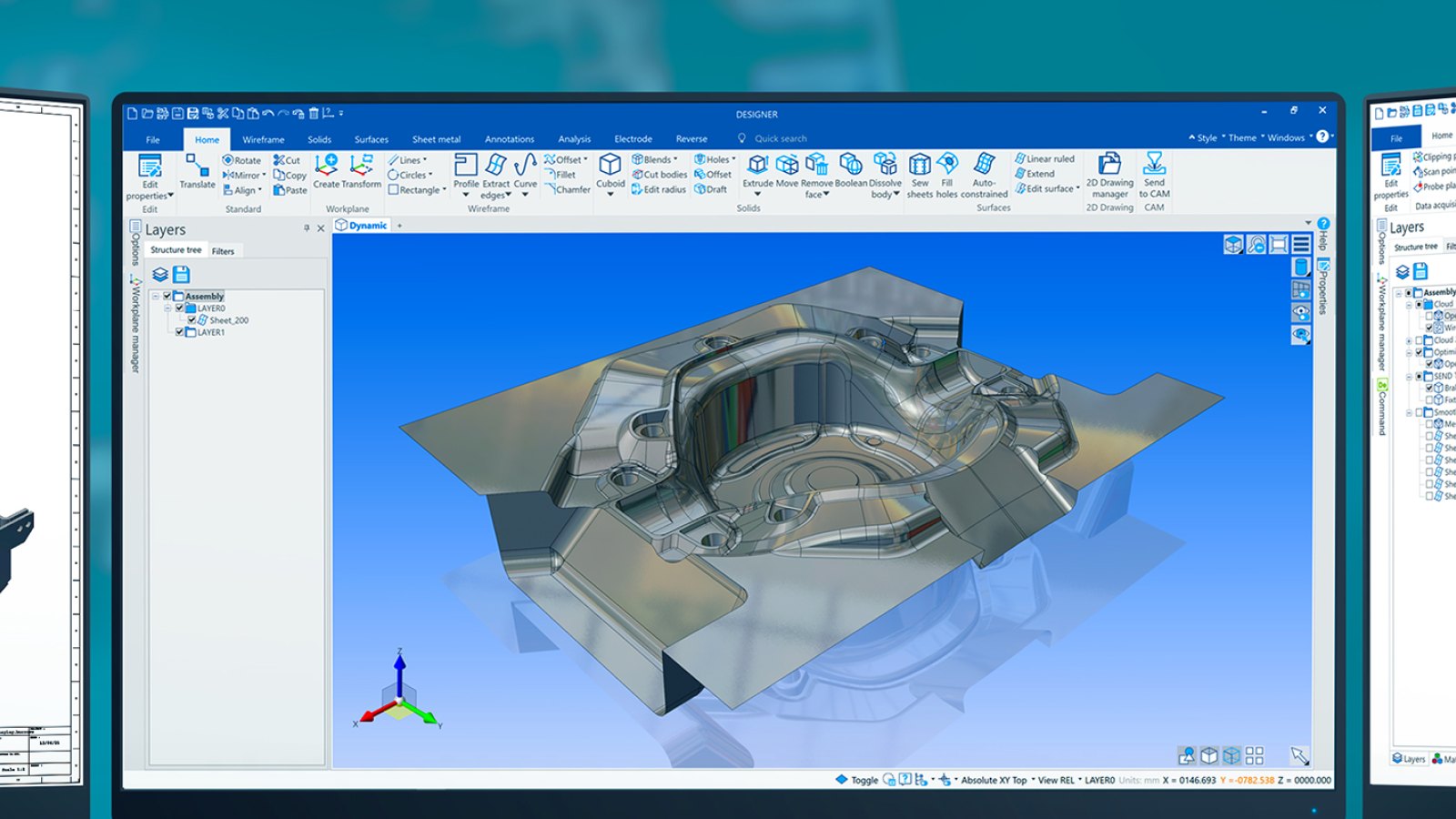The height and width of the screenshot is (819, 1456).
Task: Toggle the LAYER1 checkbox
Action: [179, 332]
